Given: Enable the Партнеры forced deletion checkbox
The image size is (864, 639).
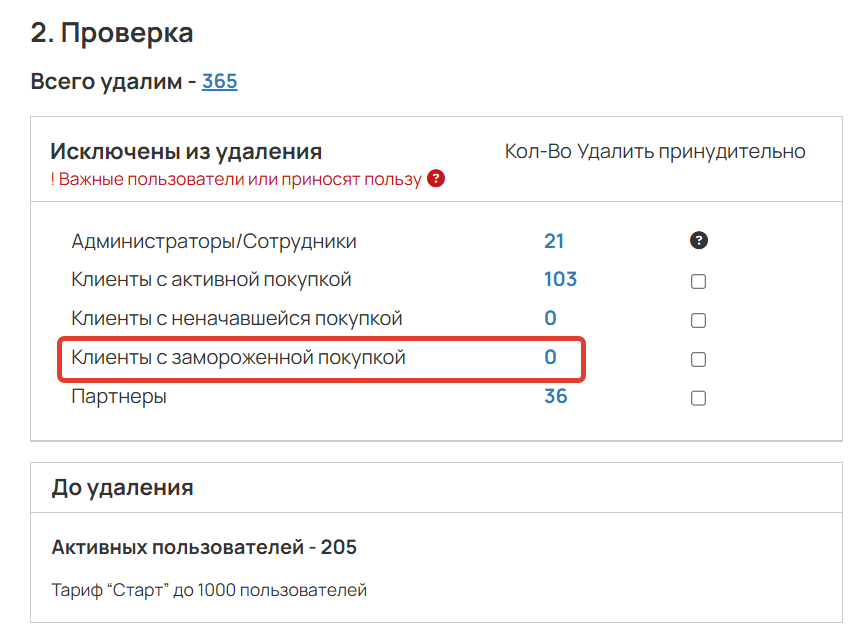Looking at the screenshot, I should (697, 397).
